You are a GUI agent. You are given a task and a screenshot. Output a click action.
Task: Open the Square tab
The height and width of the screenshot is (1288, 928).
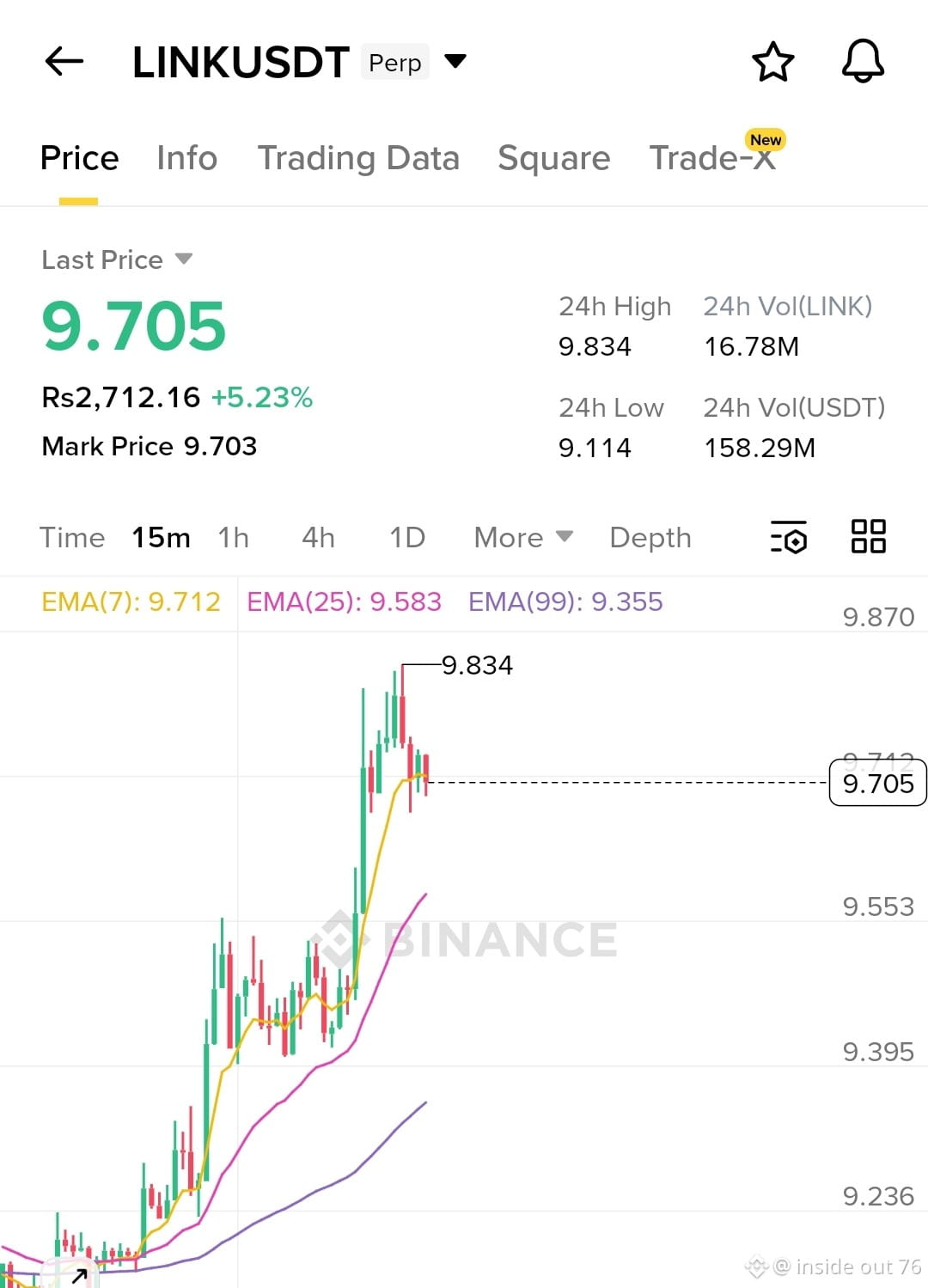[x=553, y=158]
